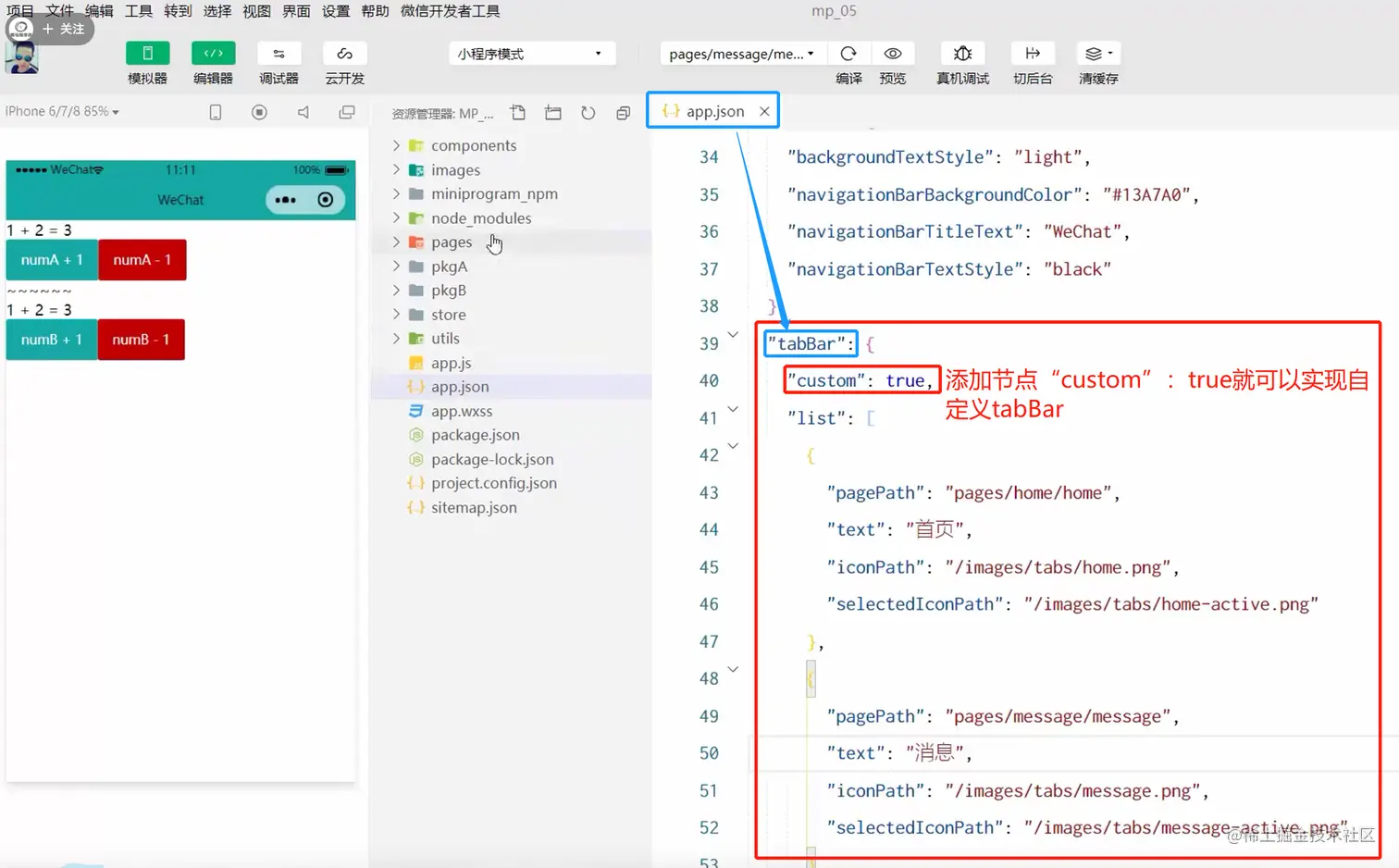The image size is (1399, 868).
Task: Toggle the debugger (调试器) panel button
Action: [x=279, y=54]
